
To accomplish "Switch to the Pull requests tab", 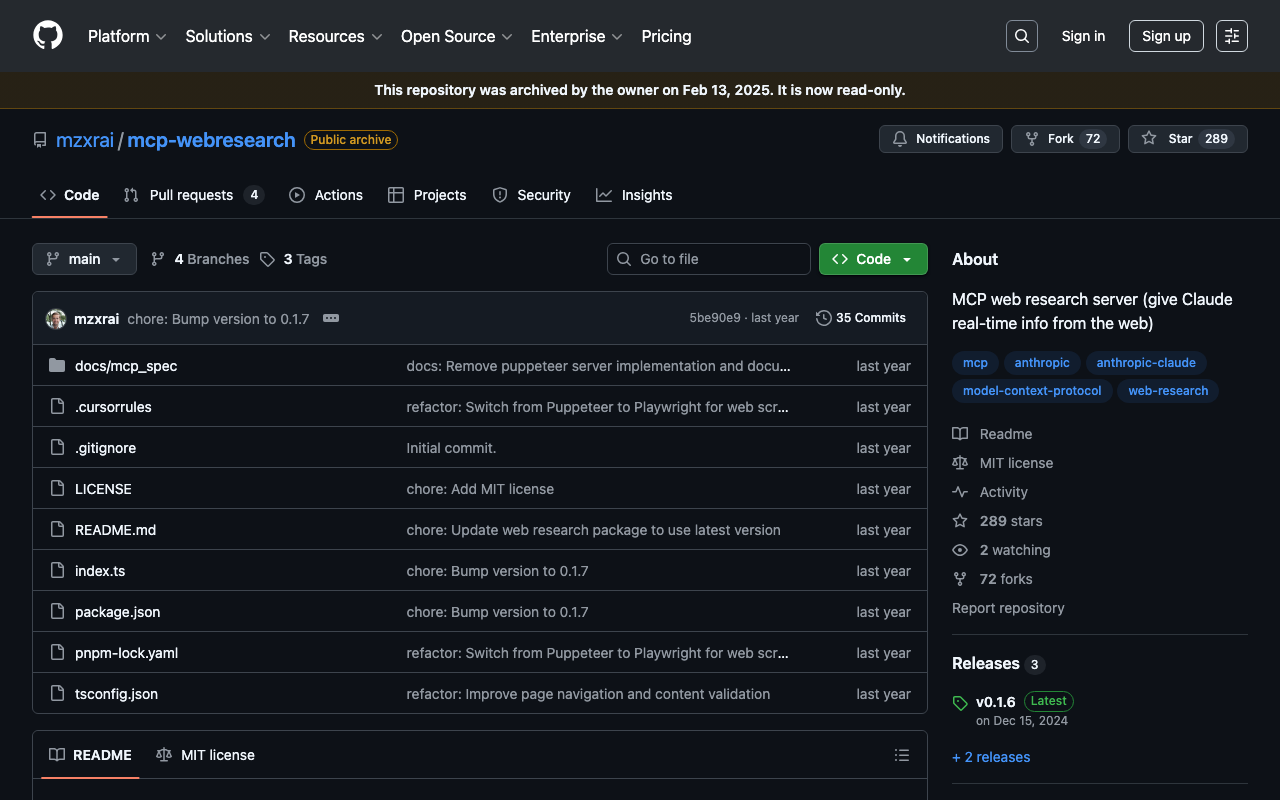I will tap(192, 195).
